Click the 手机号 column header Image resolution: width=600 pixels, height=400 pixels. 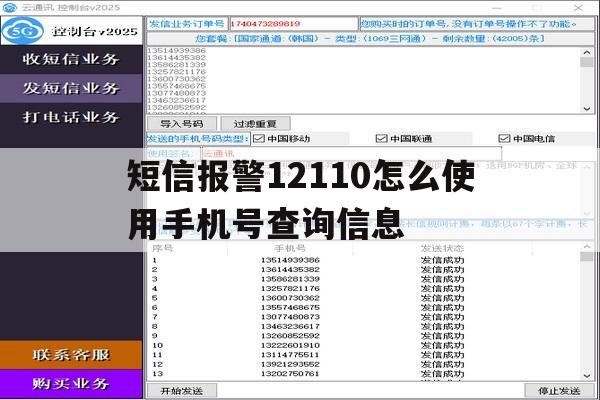click(x=290, y=248)
